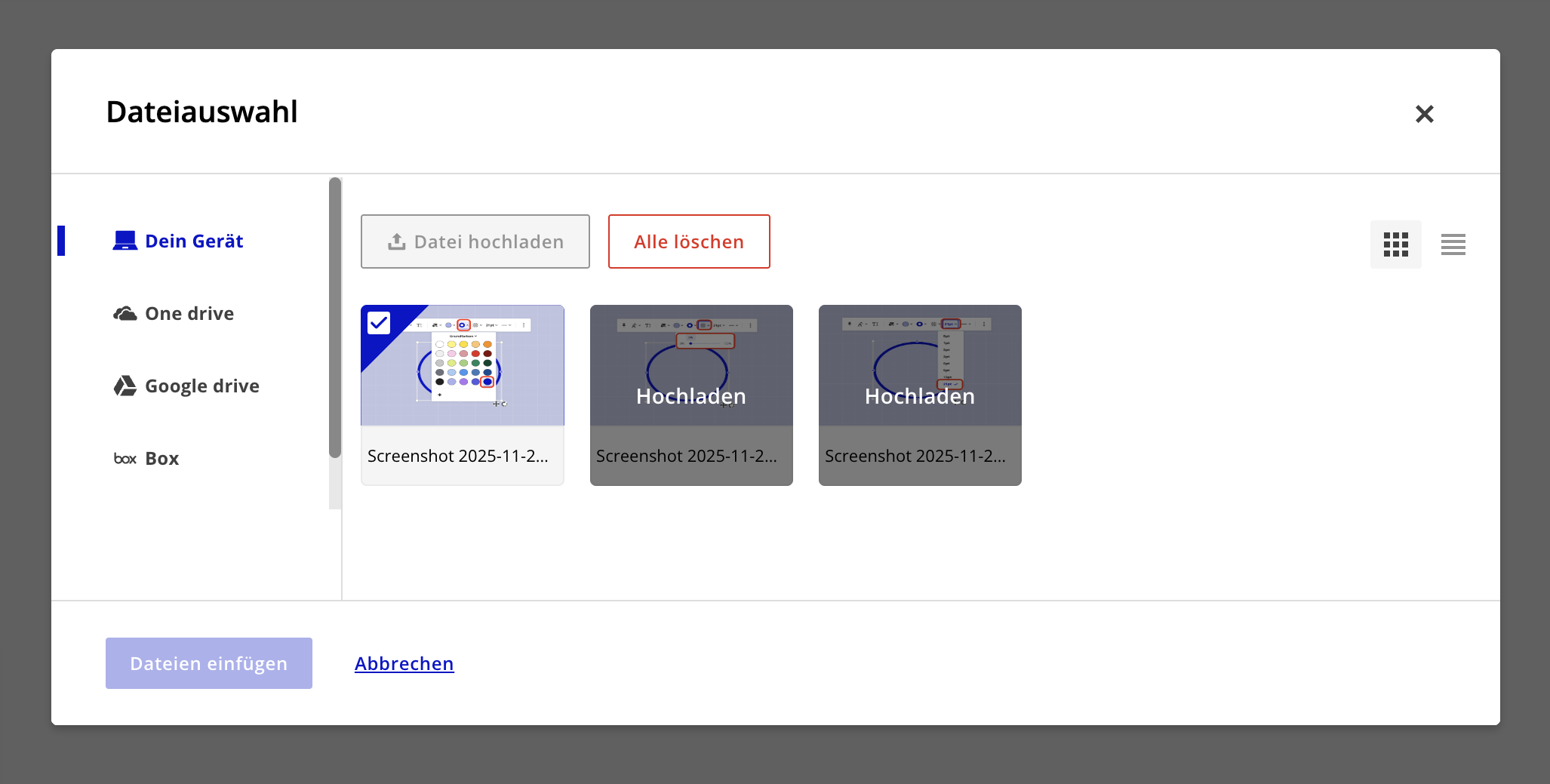This screenshot has width=1550, height=784.
Task: Open the Box source
Action: tap(161, 459)
